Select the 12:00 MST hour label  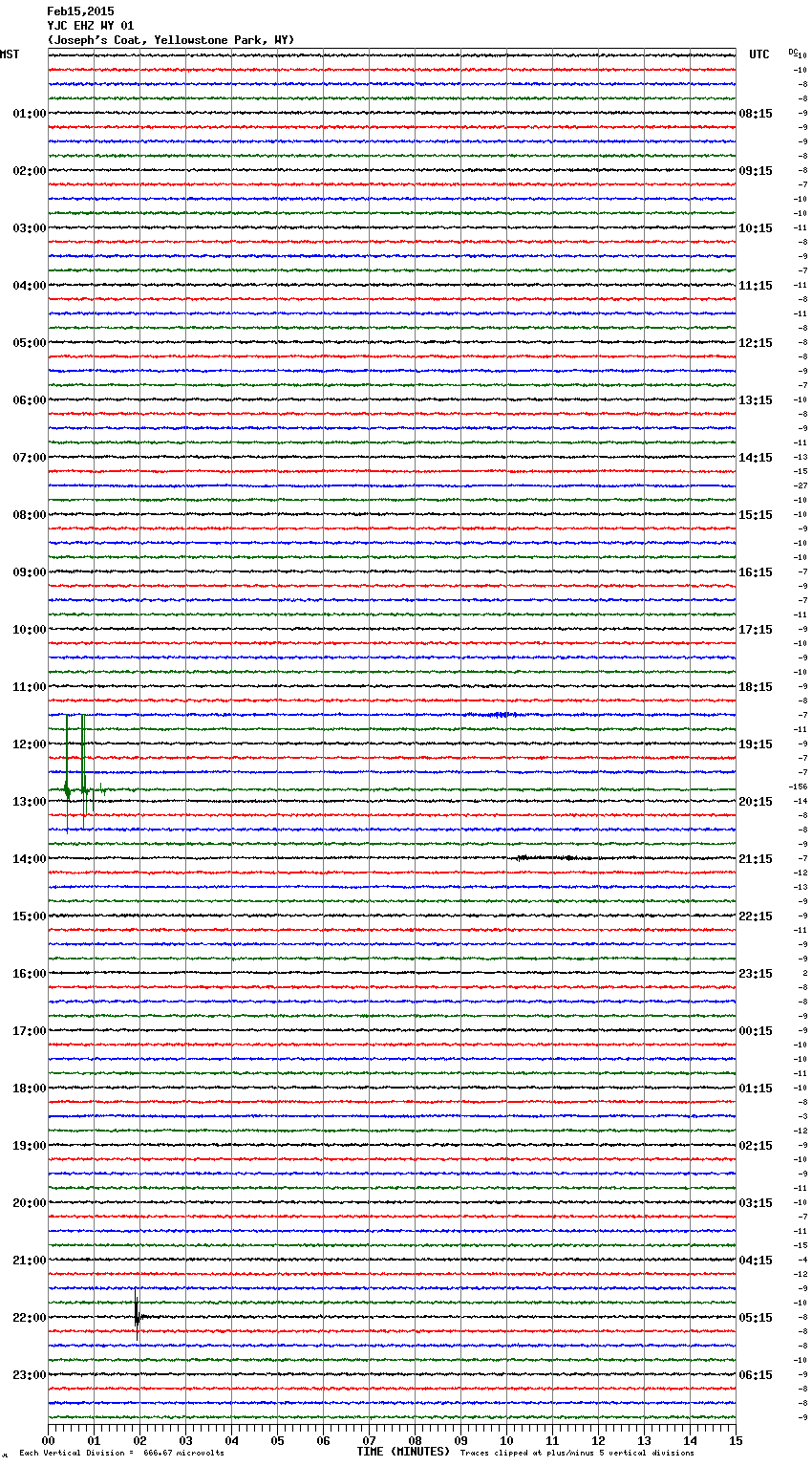coord(30,744)
